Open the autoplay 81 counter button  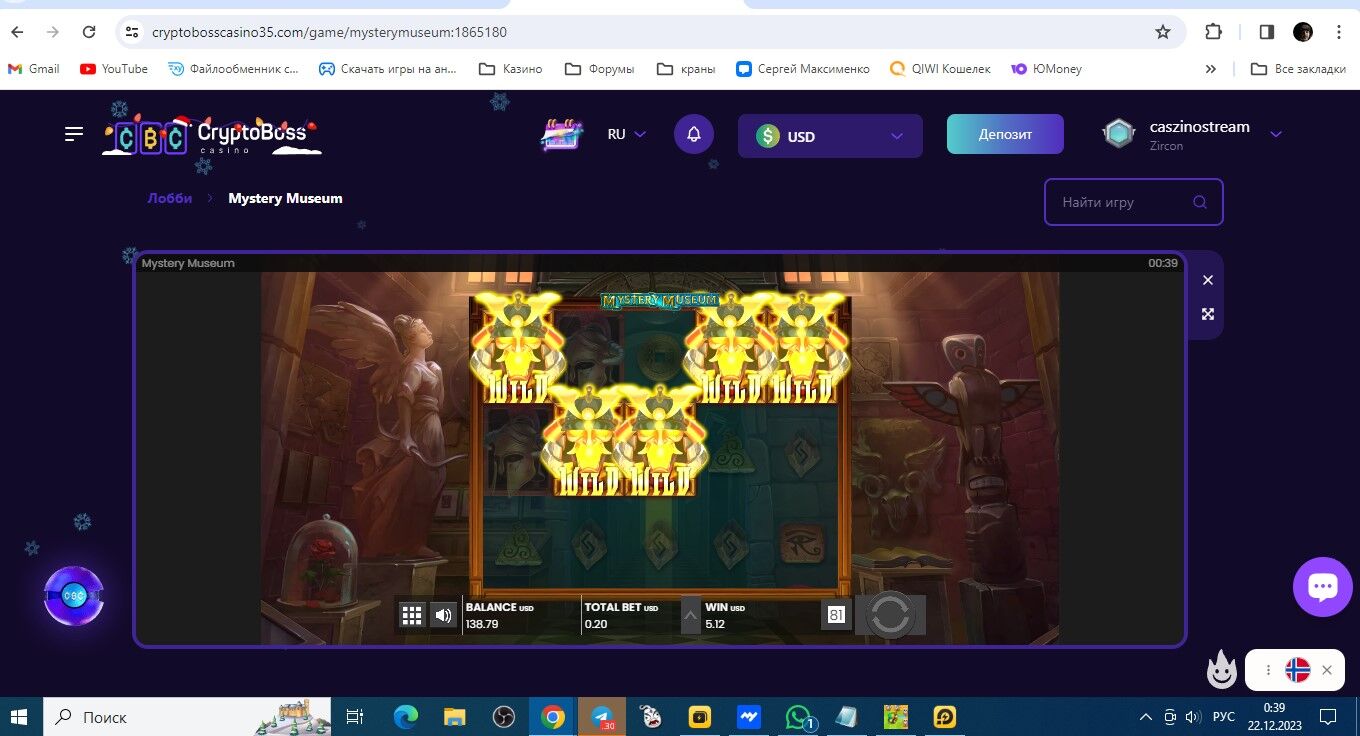pyautogui.click(x=836, y=615)
